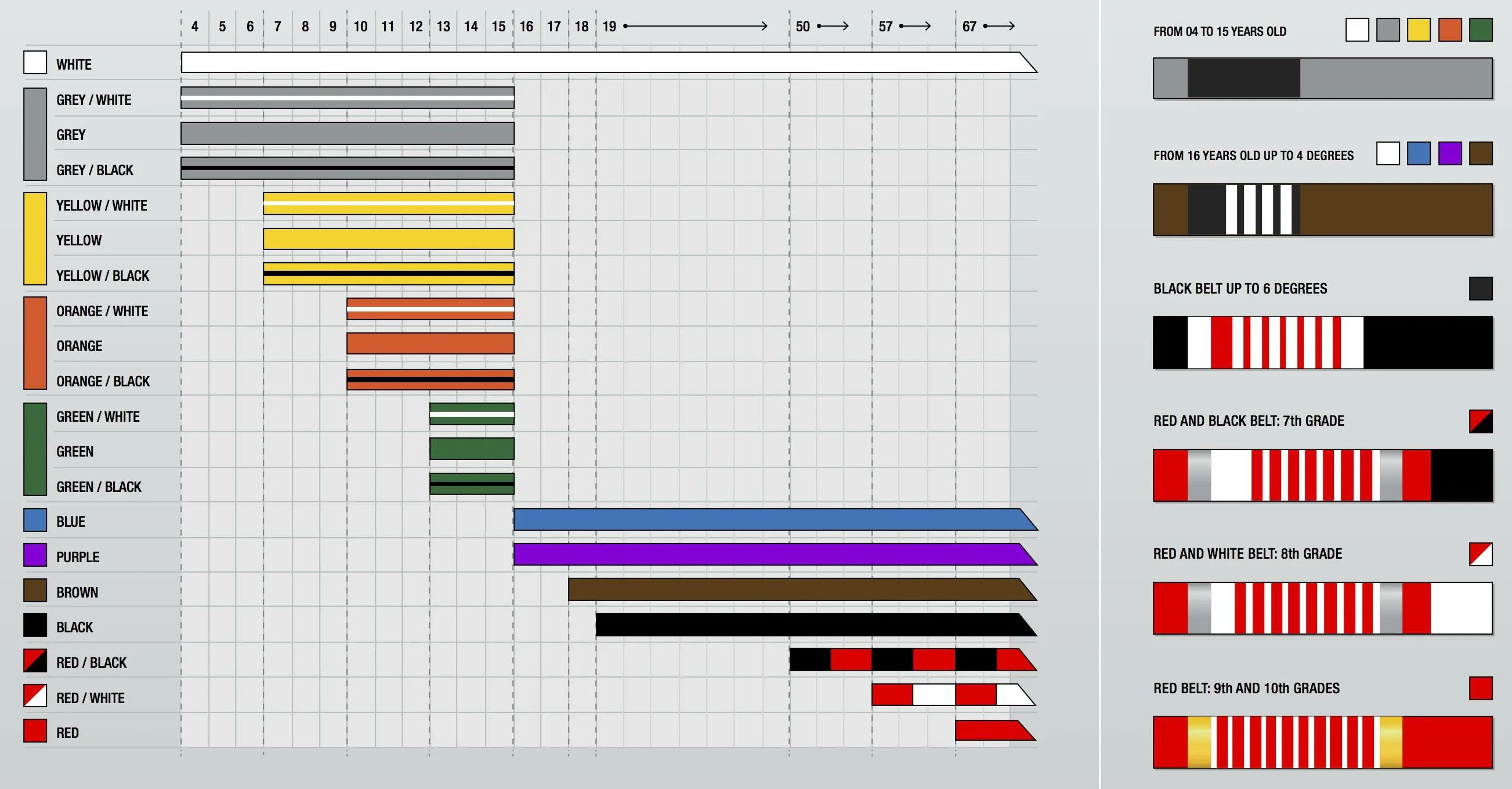Click the arrow after age 67 header

[999, 26]
